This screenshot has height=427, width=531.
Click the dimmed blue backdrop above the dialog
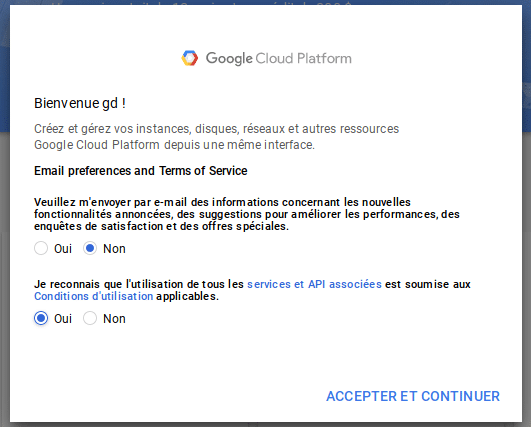coord(264,2)
